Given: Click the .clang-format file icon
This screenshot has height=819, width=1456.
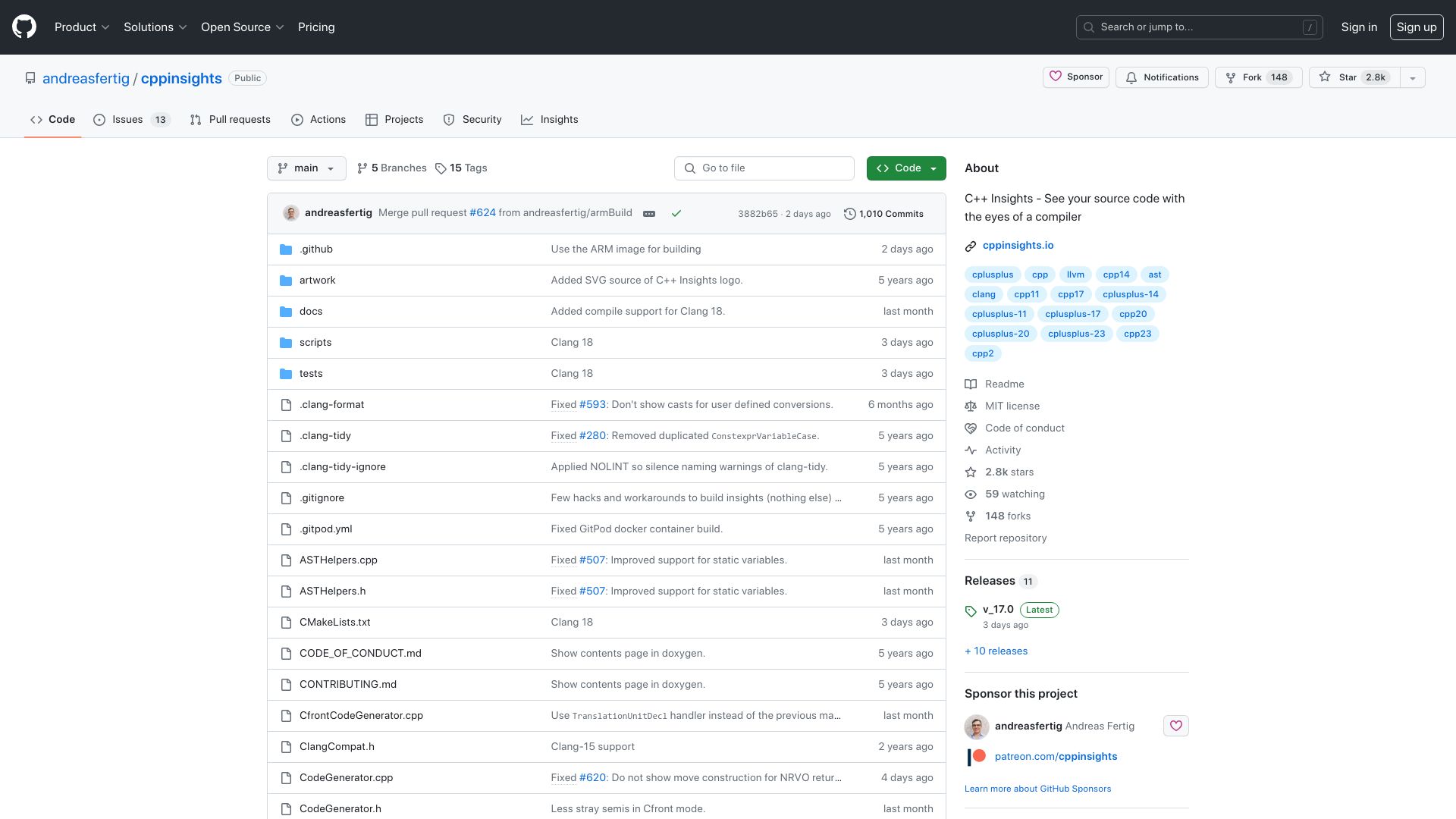Looking at the screenshot, I should (286, 405).
